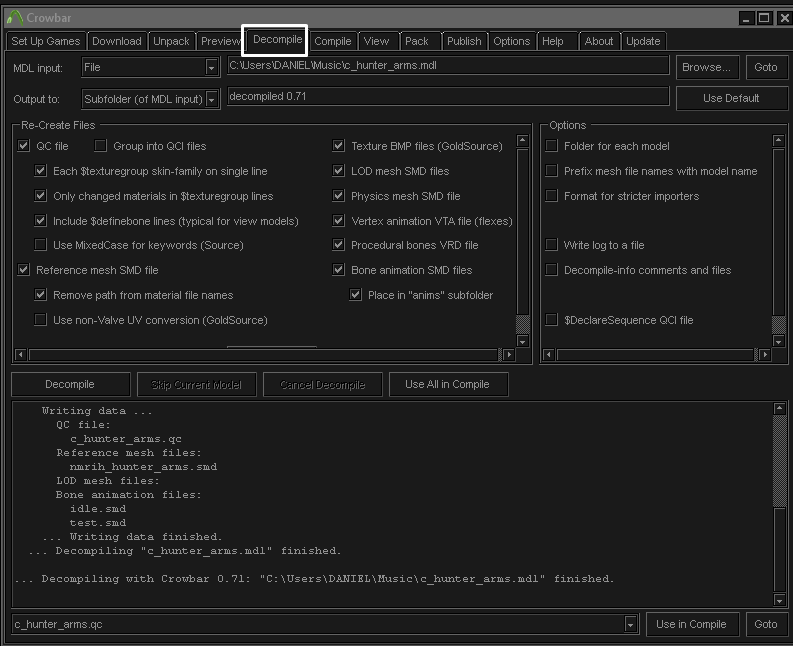Click left scroll arrow of Options panel

(x=549, y=355)
